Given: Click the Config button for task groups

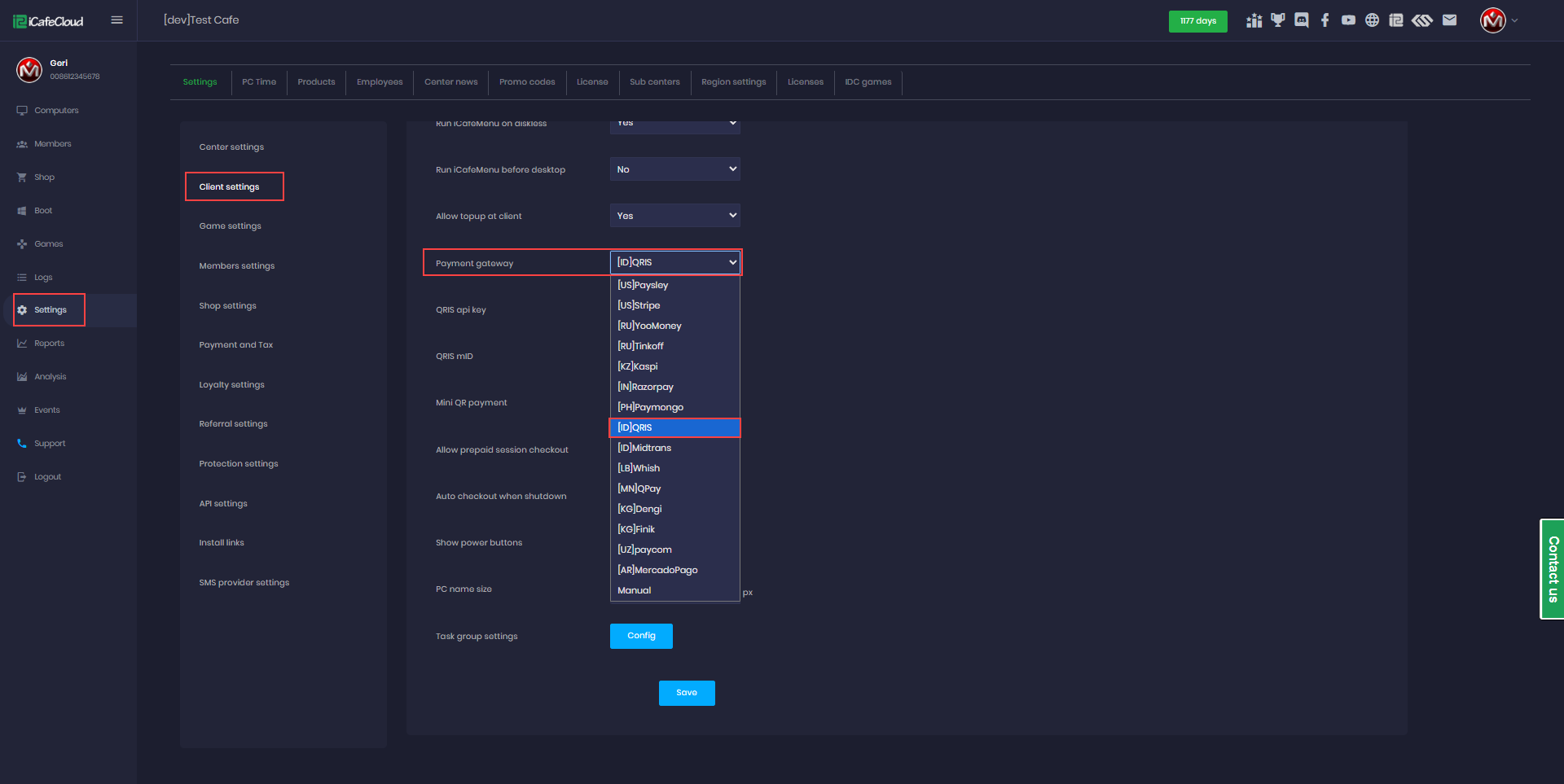Looking at the screenshot, I should [x=641, y=636].
